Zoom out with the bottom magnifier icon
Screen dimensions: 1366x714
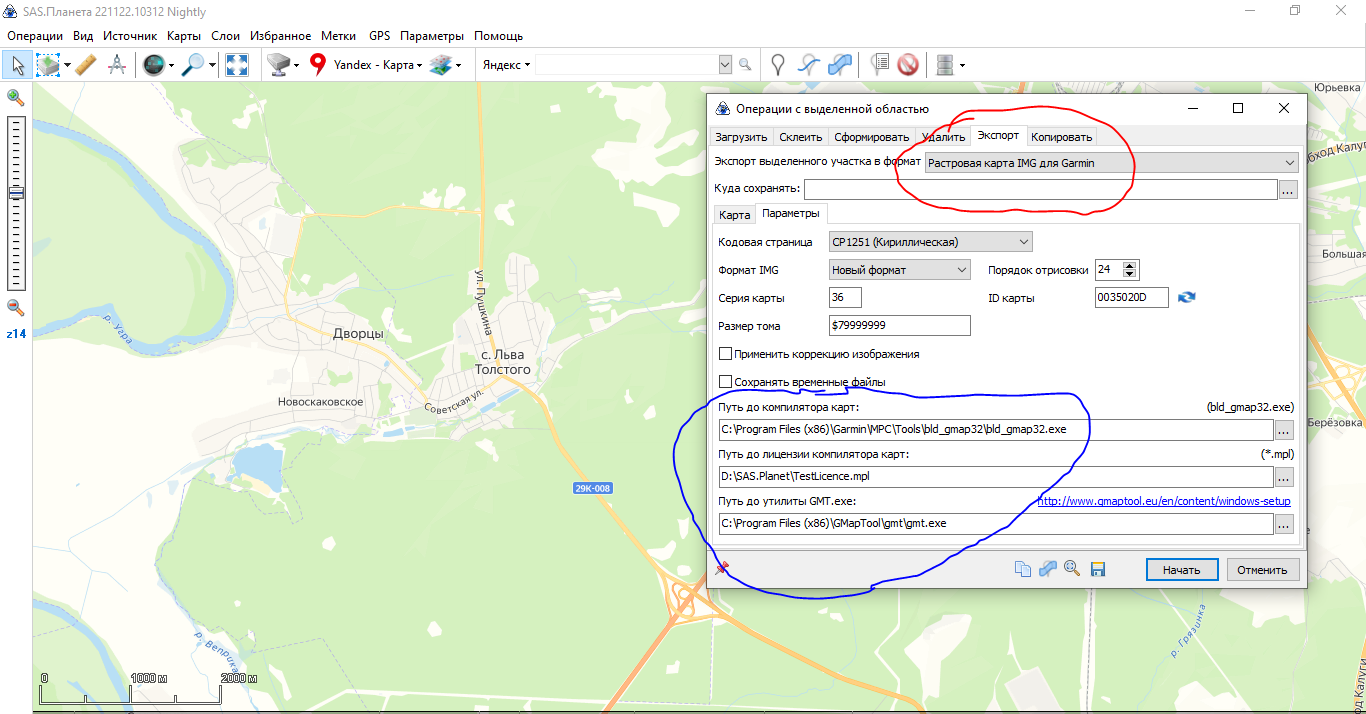click(x=15, y=307)
